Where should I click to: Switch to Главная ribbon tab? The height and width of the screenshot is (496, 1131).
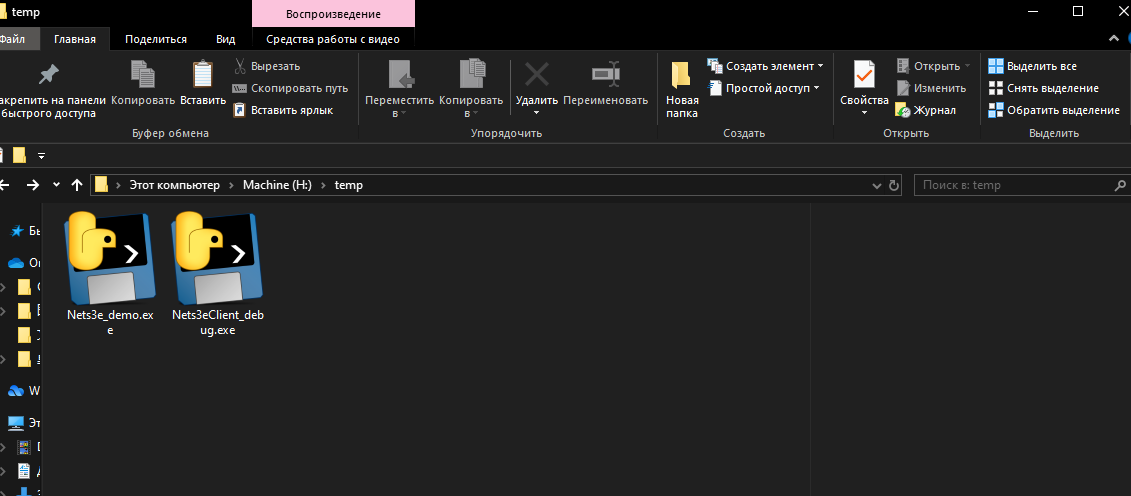pyautogui.click(x=75, y=40)
